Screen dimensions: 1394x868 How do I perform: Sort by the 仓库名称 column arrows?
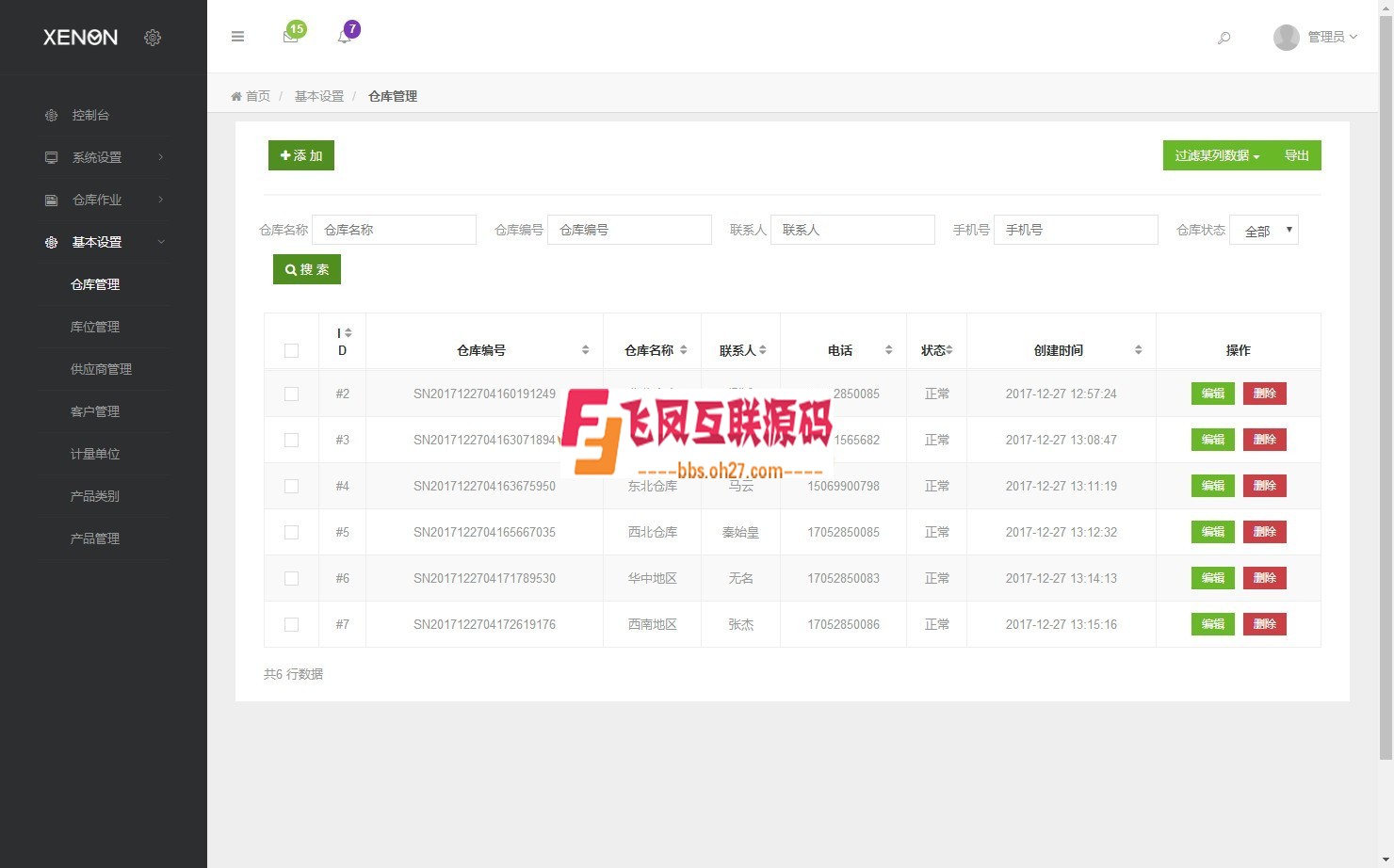[x=684, y=350]
